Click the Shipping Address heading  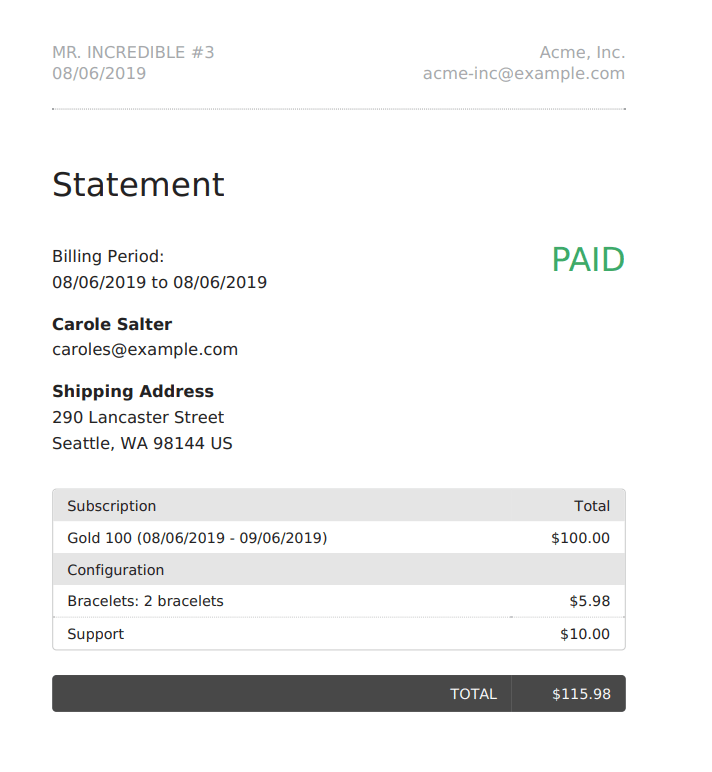point(133,391)
